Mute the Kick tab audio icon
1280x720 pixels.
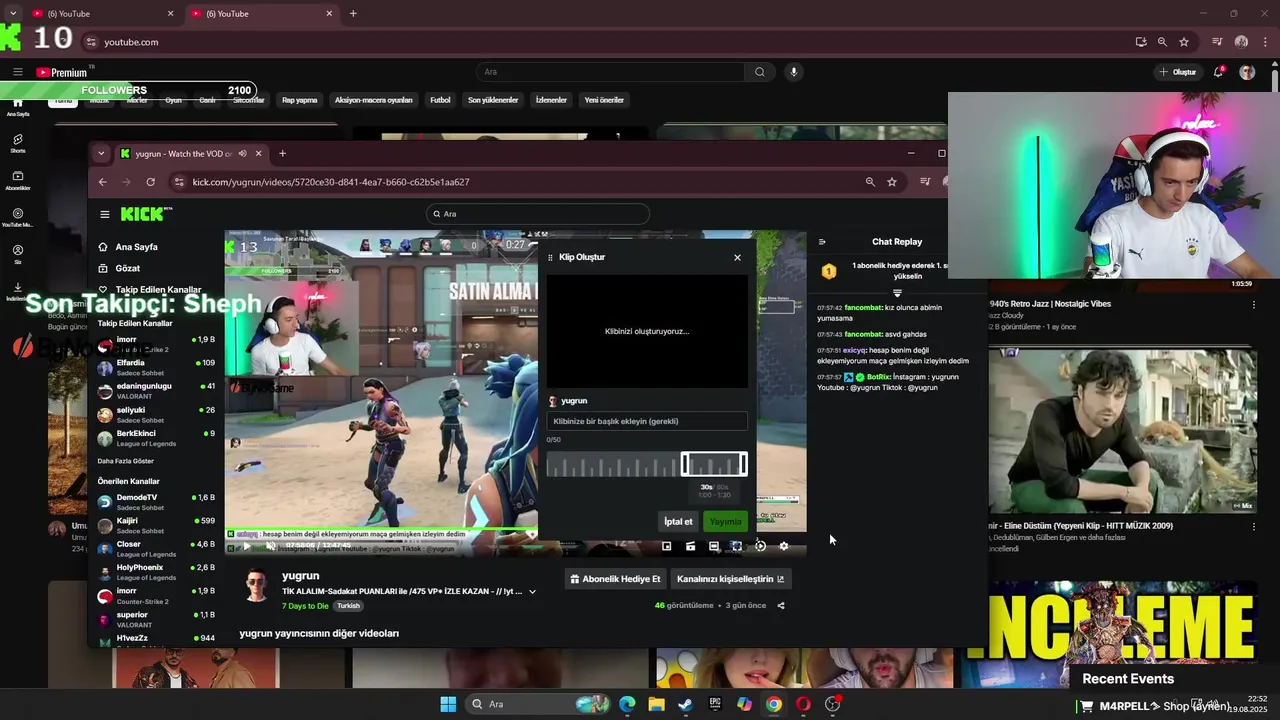[x=243, y=153]
